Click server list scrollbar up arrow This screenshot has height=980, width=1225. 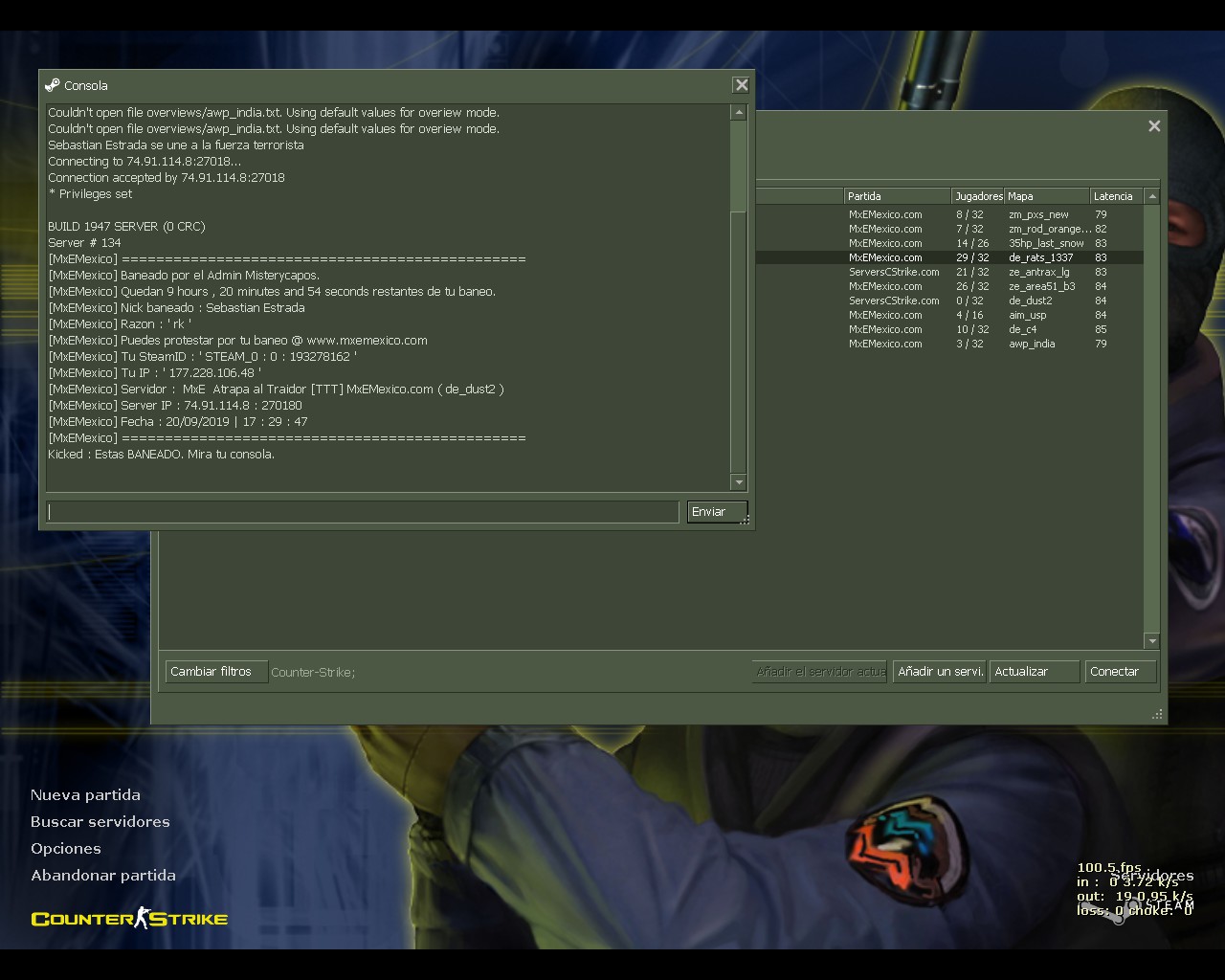(1152, 196)
